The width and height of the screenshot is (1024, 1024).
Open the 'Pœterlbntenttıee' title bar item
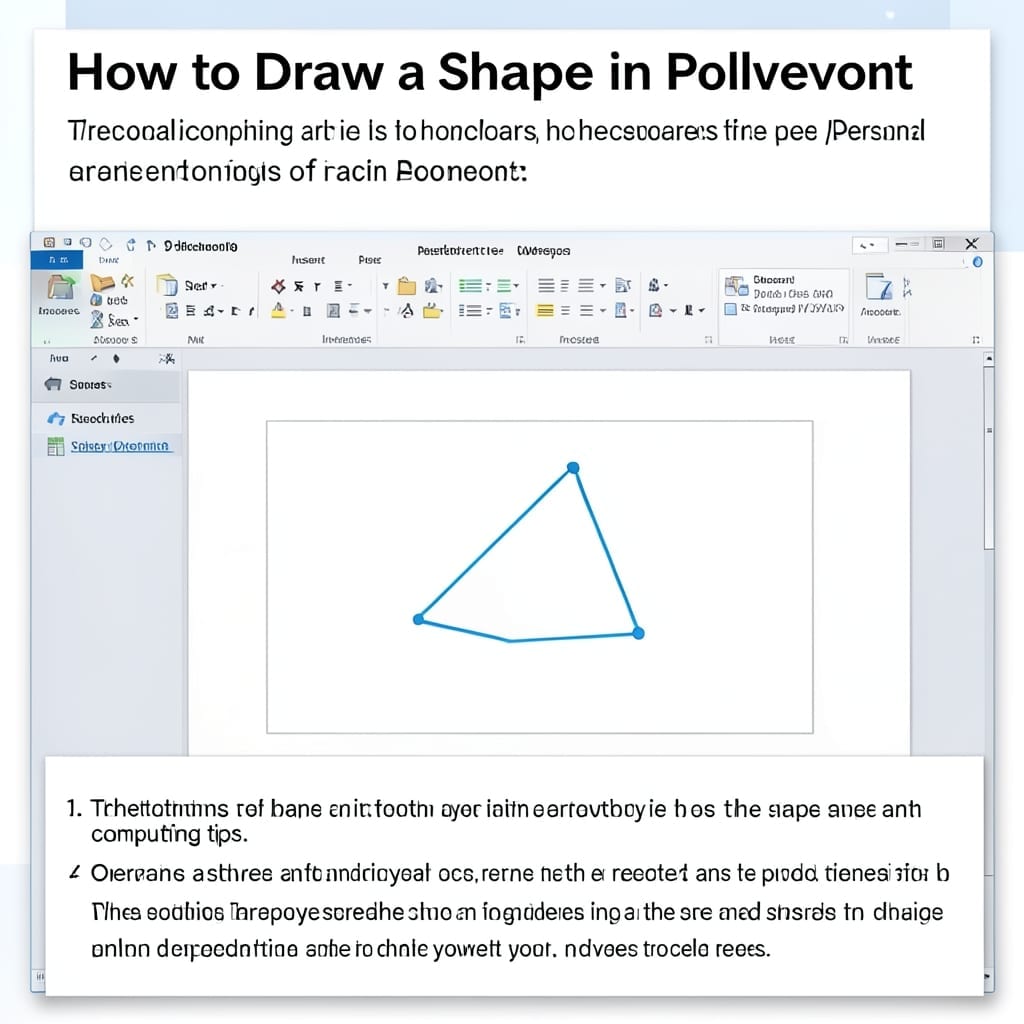click(x=460, y=251)
